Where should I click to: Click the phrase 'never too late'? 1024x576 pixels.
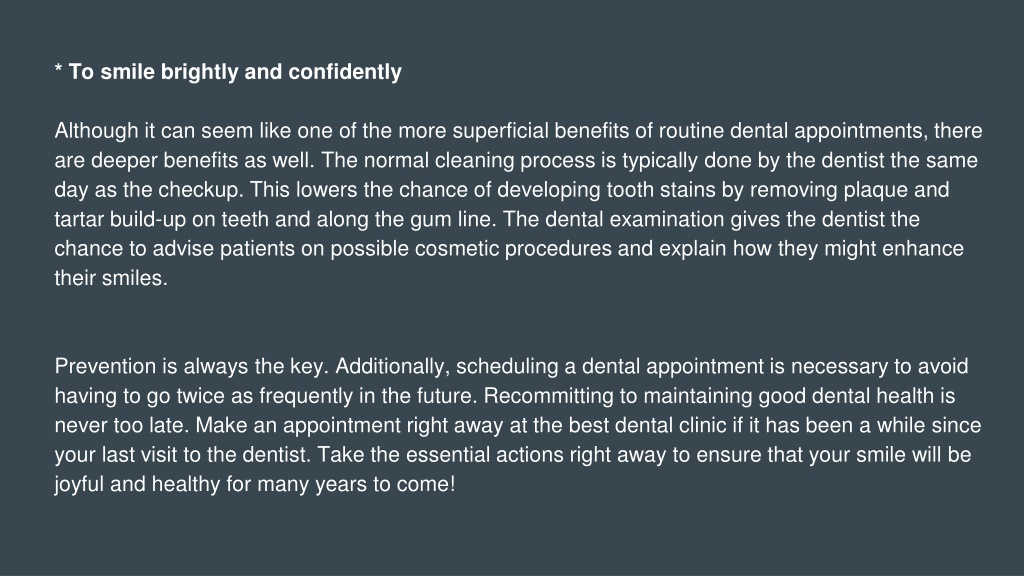[120, 426]
